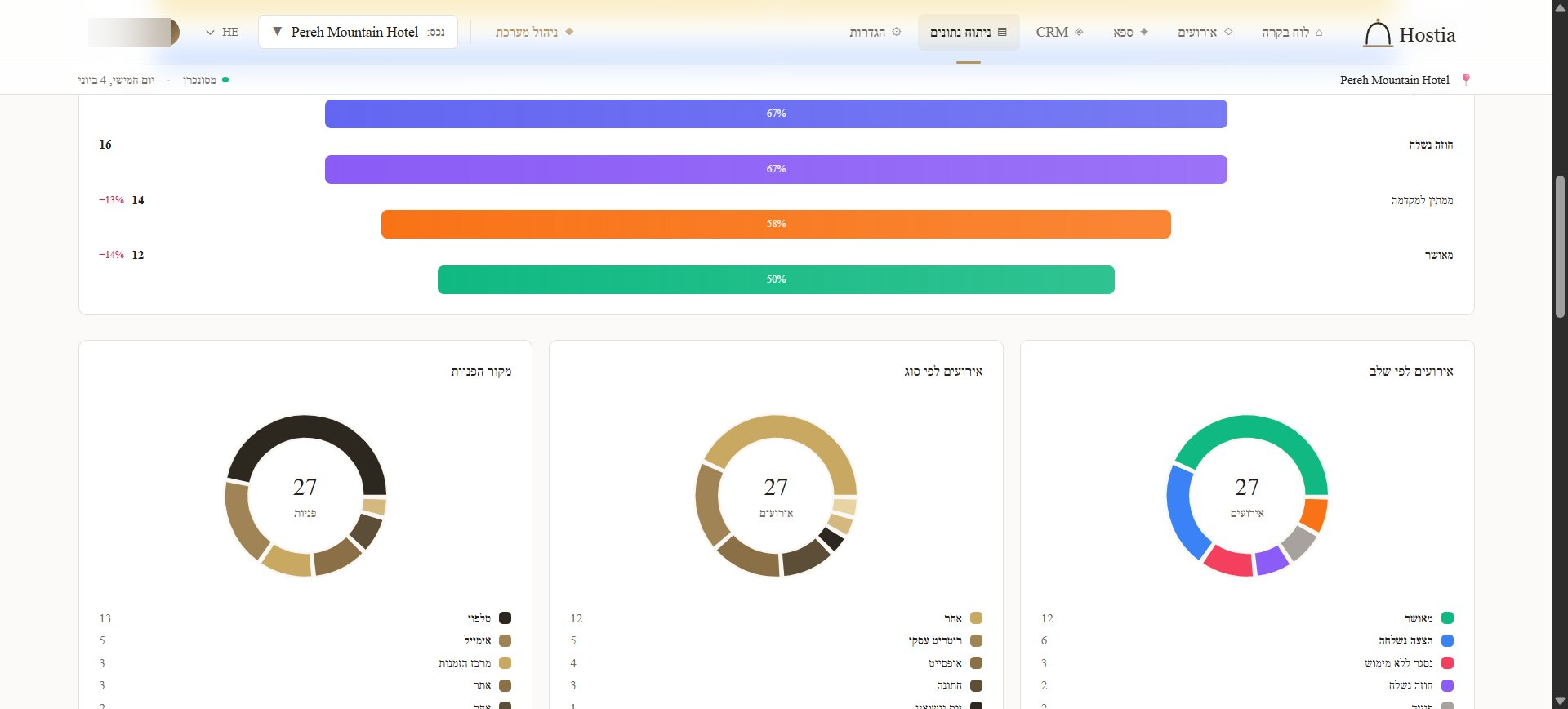Open the HE language dropdown
This screenshot has height=709, width=1568.
[222, 32]
